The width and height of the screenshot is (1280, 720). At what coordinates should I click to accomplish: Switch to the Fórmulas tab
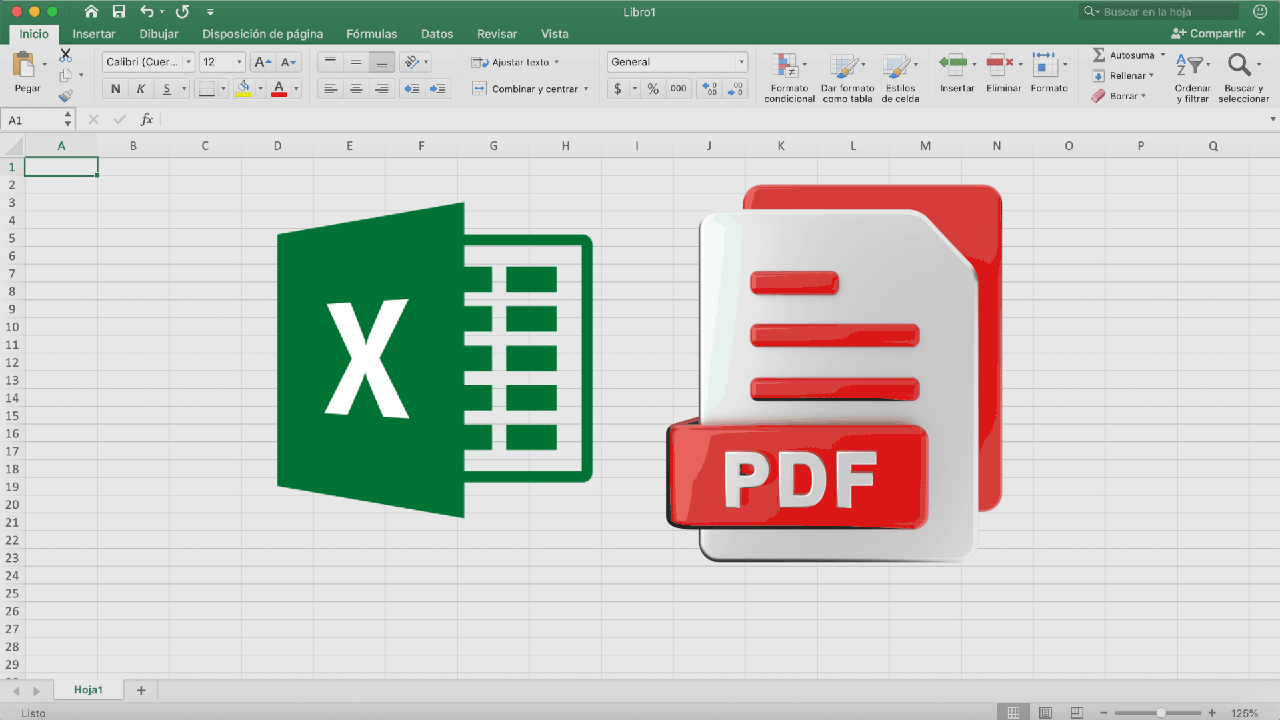click(x=372, y=34)
